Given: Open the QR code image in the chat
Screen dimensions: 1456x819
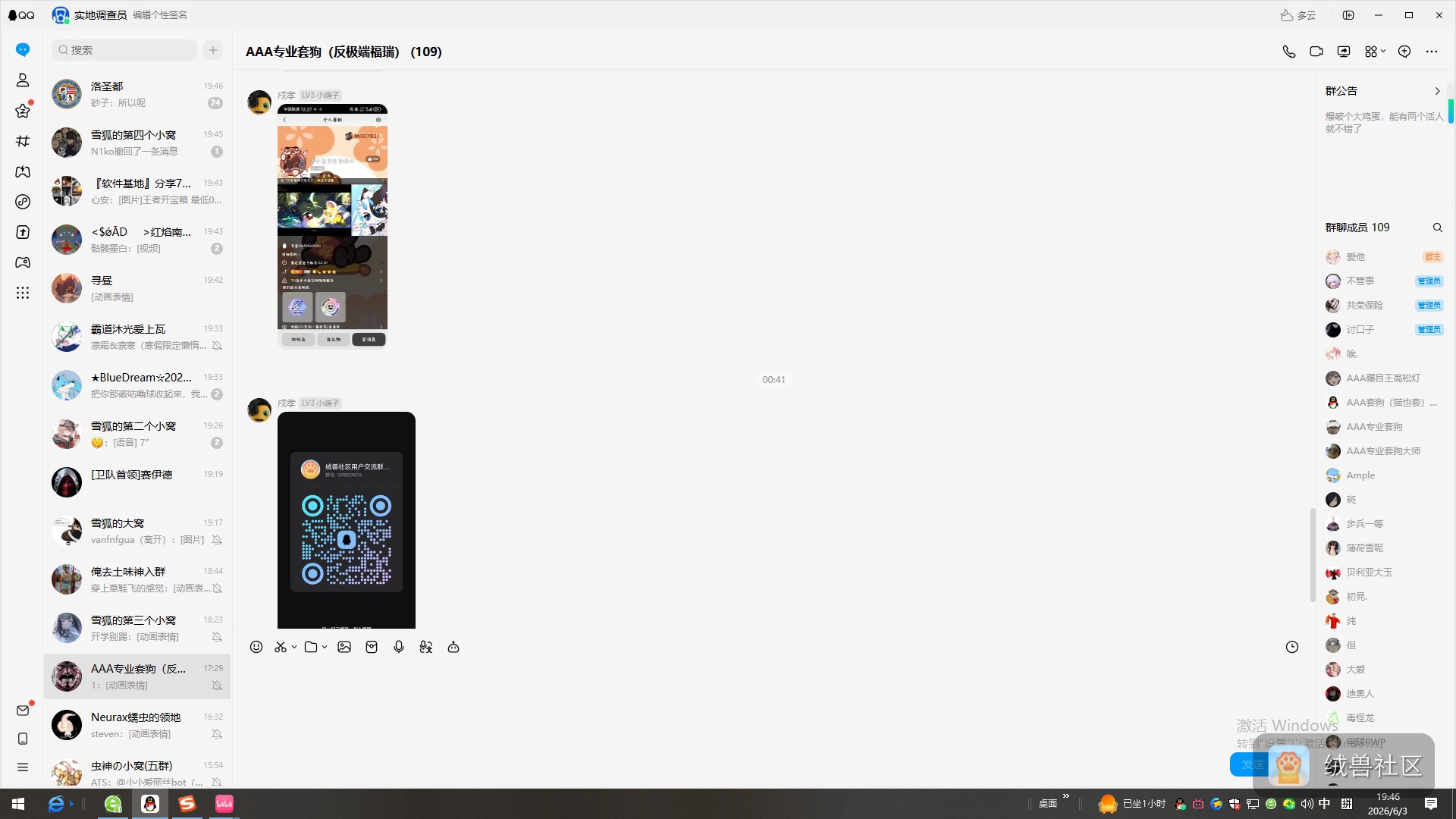Looking at the screenshot, I should (x=347, y=520).
